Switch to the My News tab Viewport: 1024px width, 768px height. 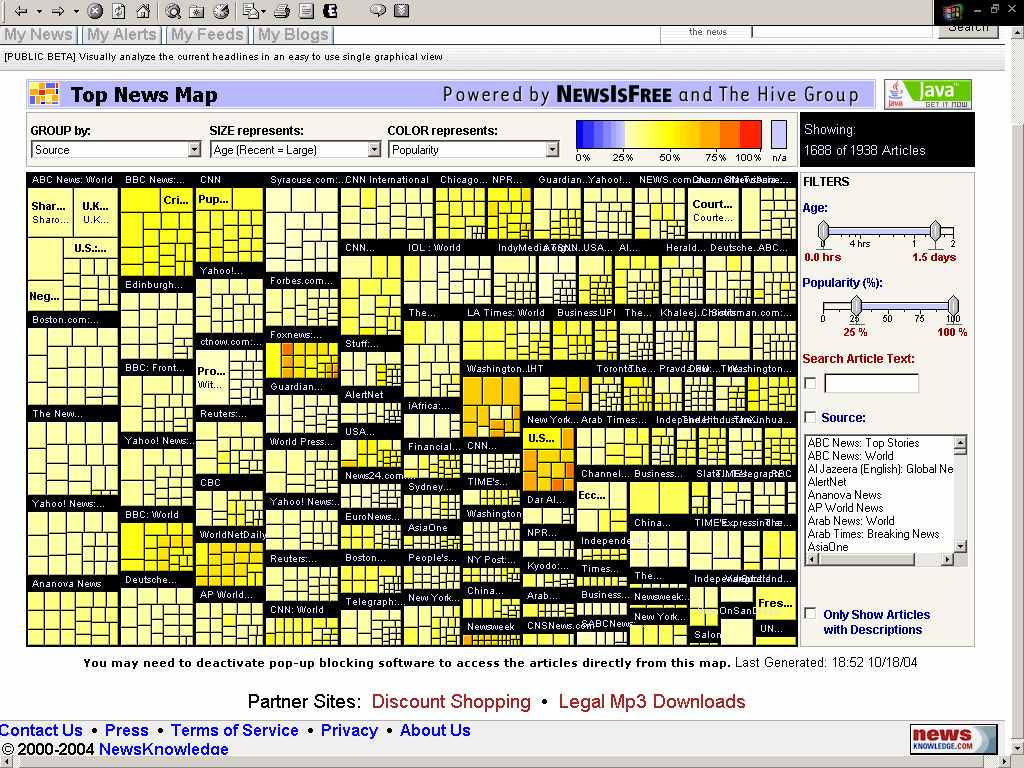(39, 35)
